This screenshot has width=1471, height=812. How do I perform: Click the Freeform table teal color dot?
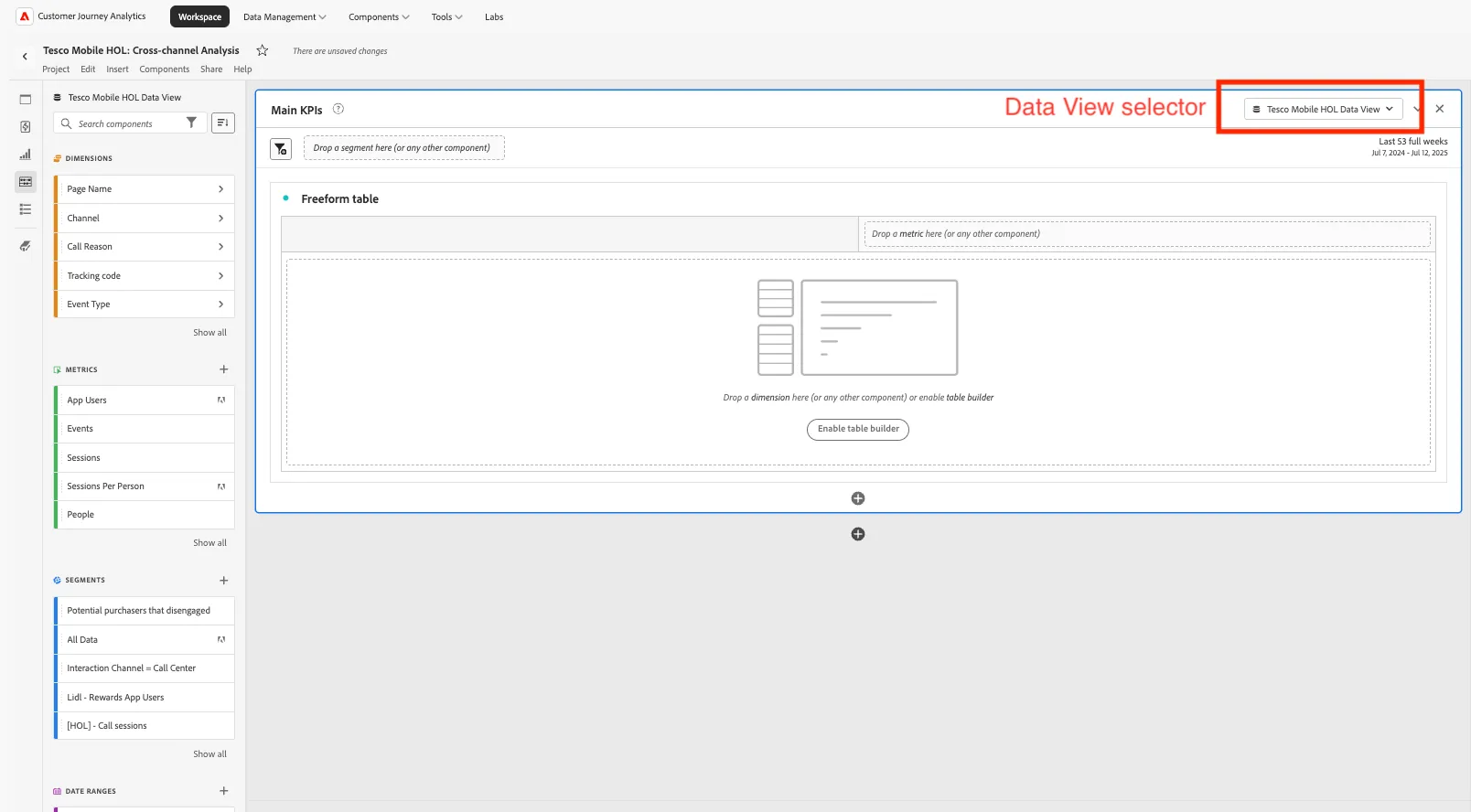click(x=286, y=198)
